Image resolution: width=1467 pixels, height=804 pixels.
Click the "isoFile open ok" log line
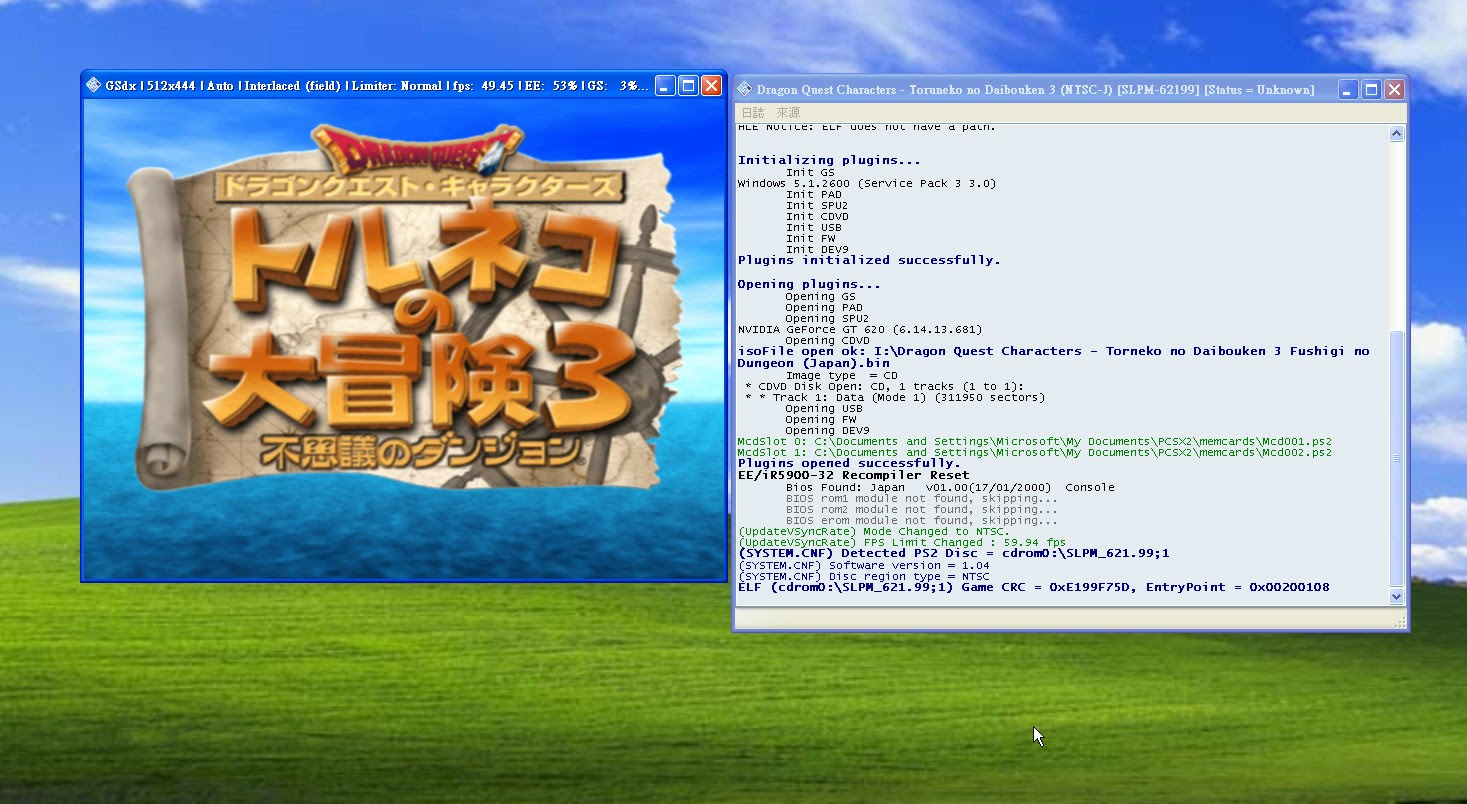coord(1053,357)
